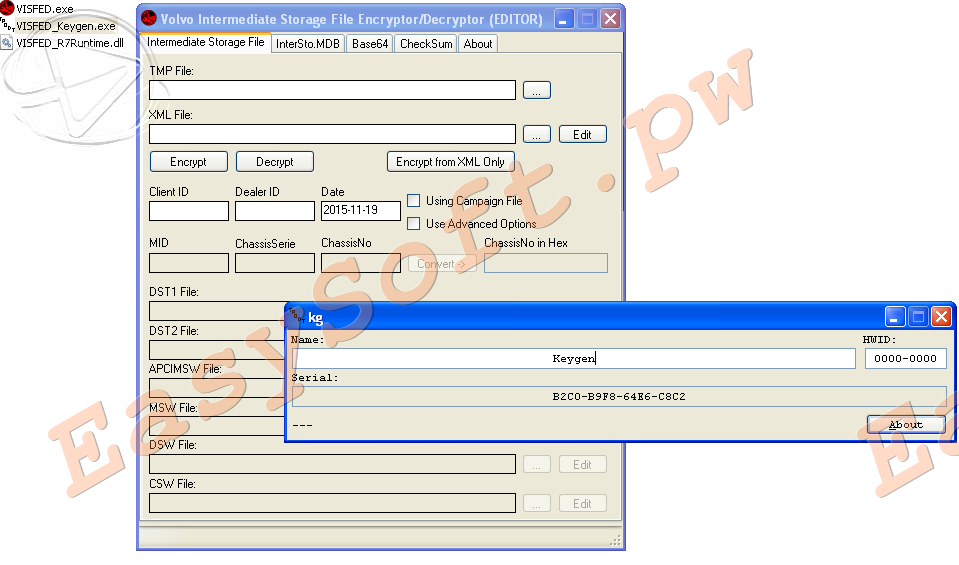Image resolution: width=959 pixels, height=565 pixels.
Task: Select the VISFED_R7Runtime.dll file icon
Action: pyautogui.click(x=7, y=43)
